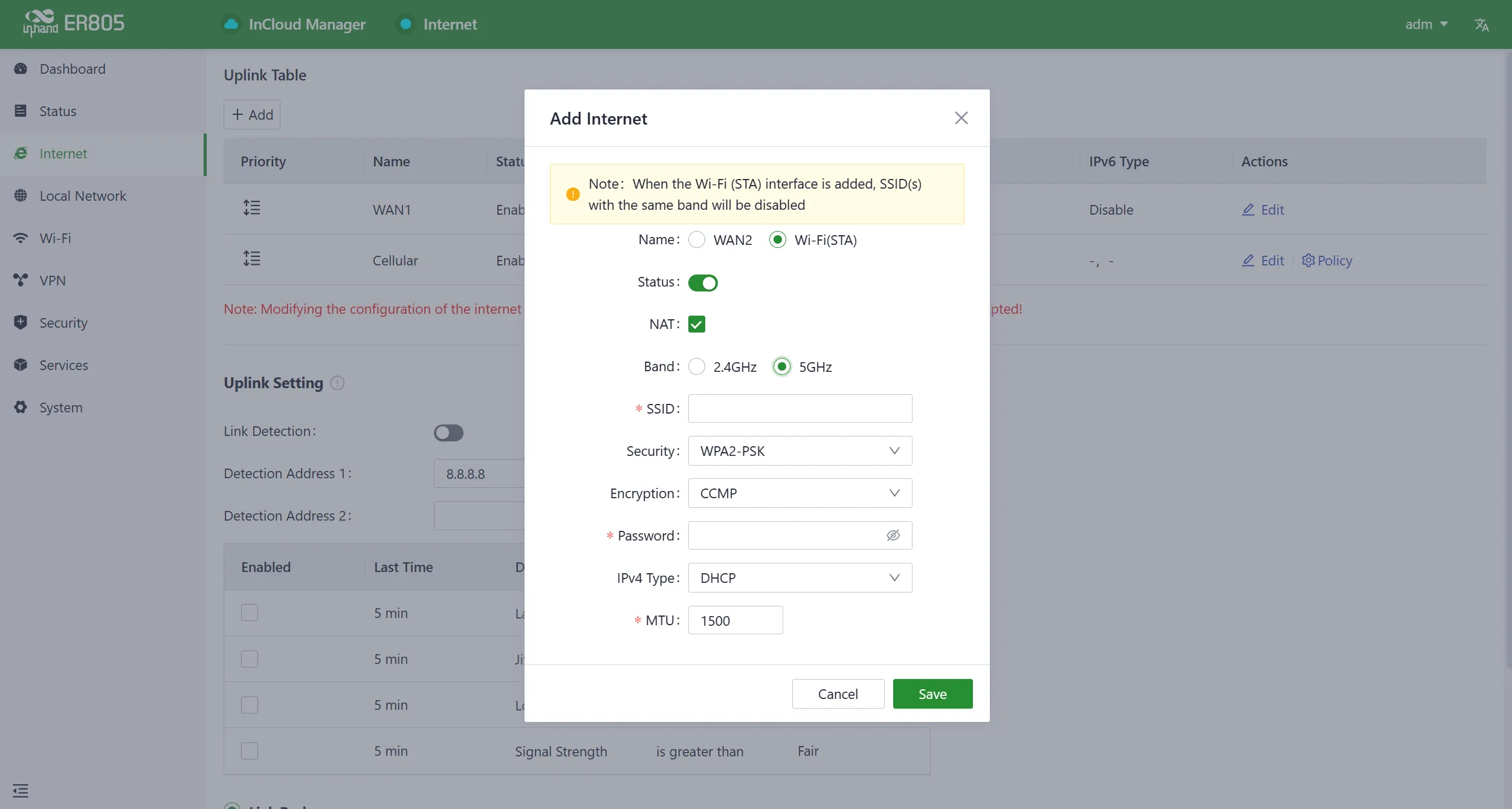The height and width of the screenshot is (809, 1512).
Task: Click the System gear icon
Action: 21,407
